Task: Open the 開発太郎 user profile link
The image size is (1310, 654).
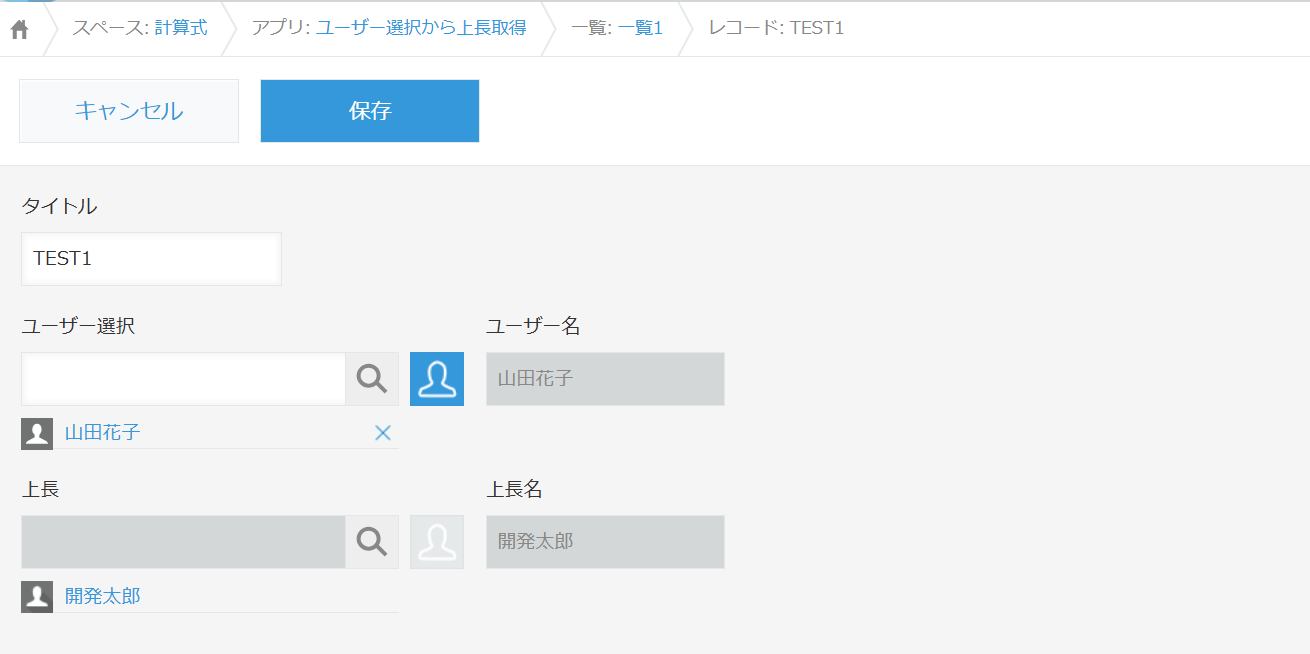Action: point(103,597)
